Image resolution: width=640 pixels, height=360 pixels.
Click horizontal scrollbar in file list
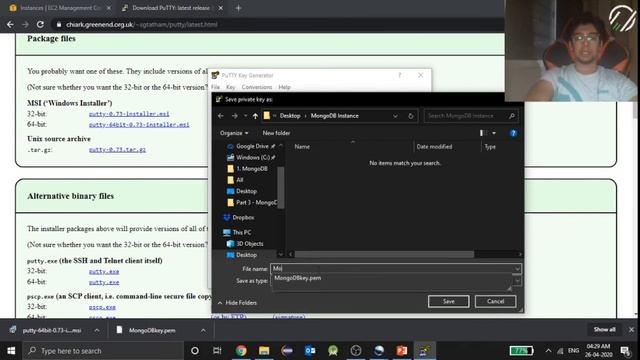pyautogui.click(x=384, y=254)
